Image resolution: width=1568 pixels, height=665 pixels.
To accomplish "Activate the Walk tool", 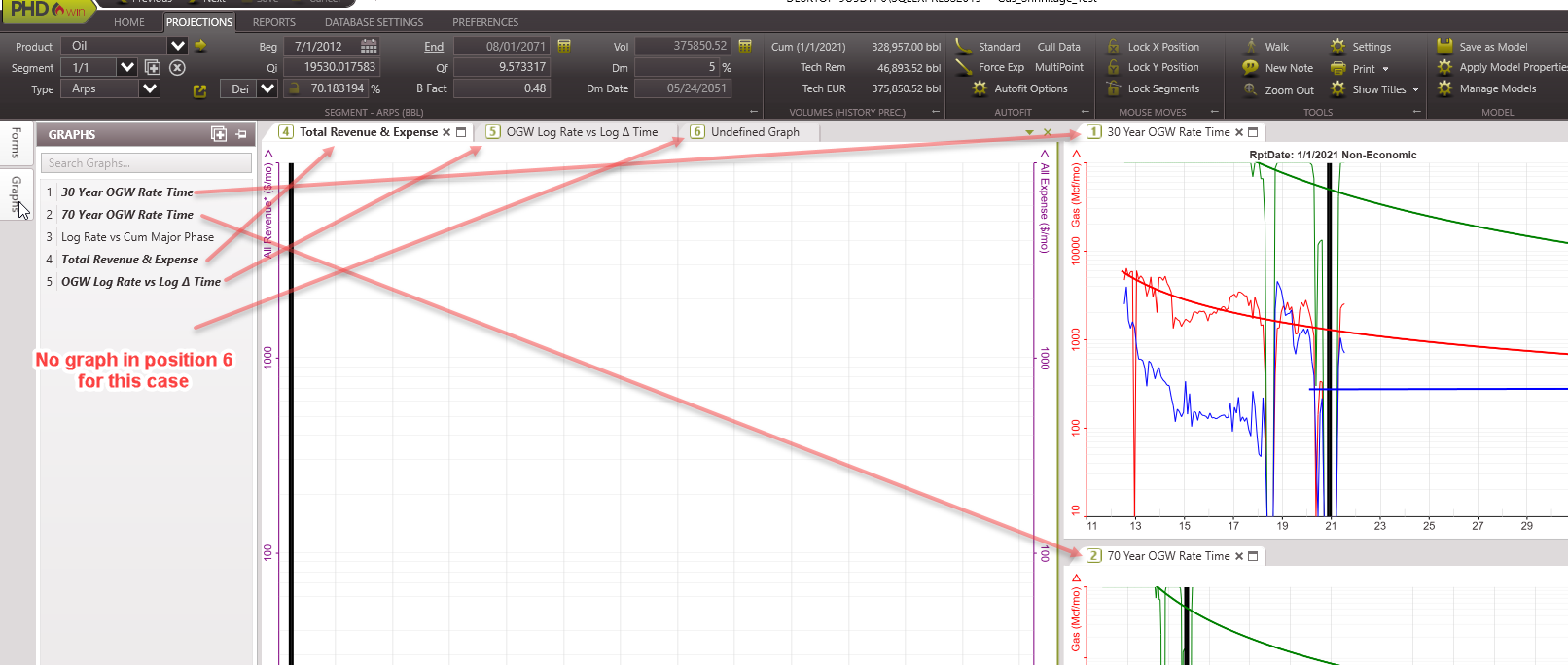I will pos(1265,46).
